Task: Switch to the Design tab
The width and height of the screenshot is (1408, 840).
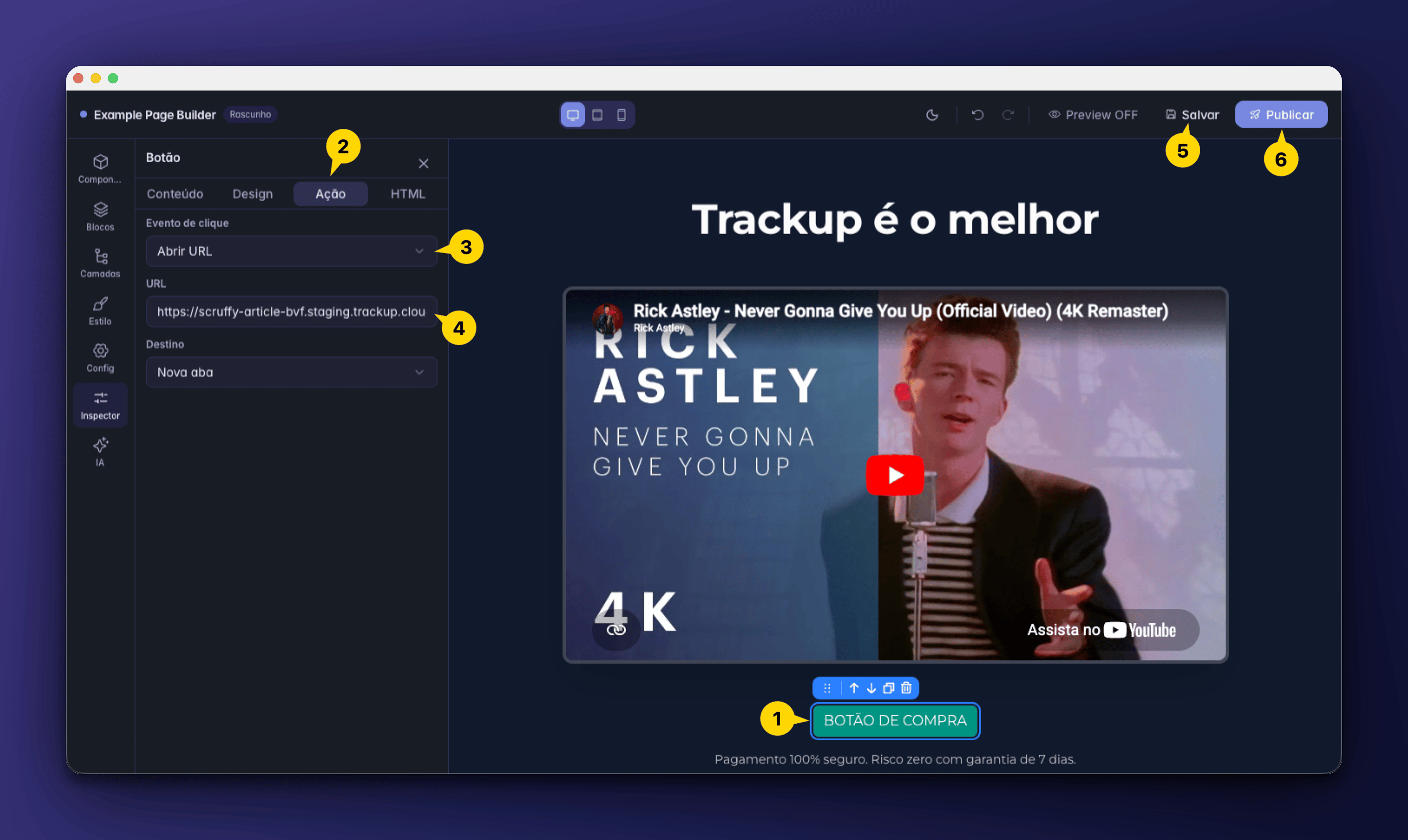Action: pyautogui.click(x=253, y=193)
